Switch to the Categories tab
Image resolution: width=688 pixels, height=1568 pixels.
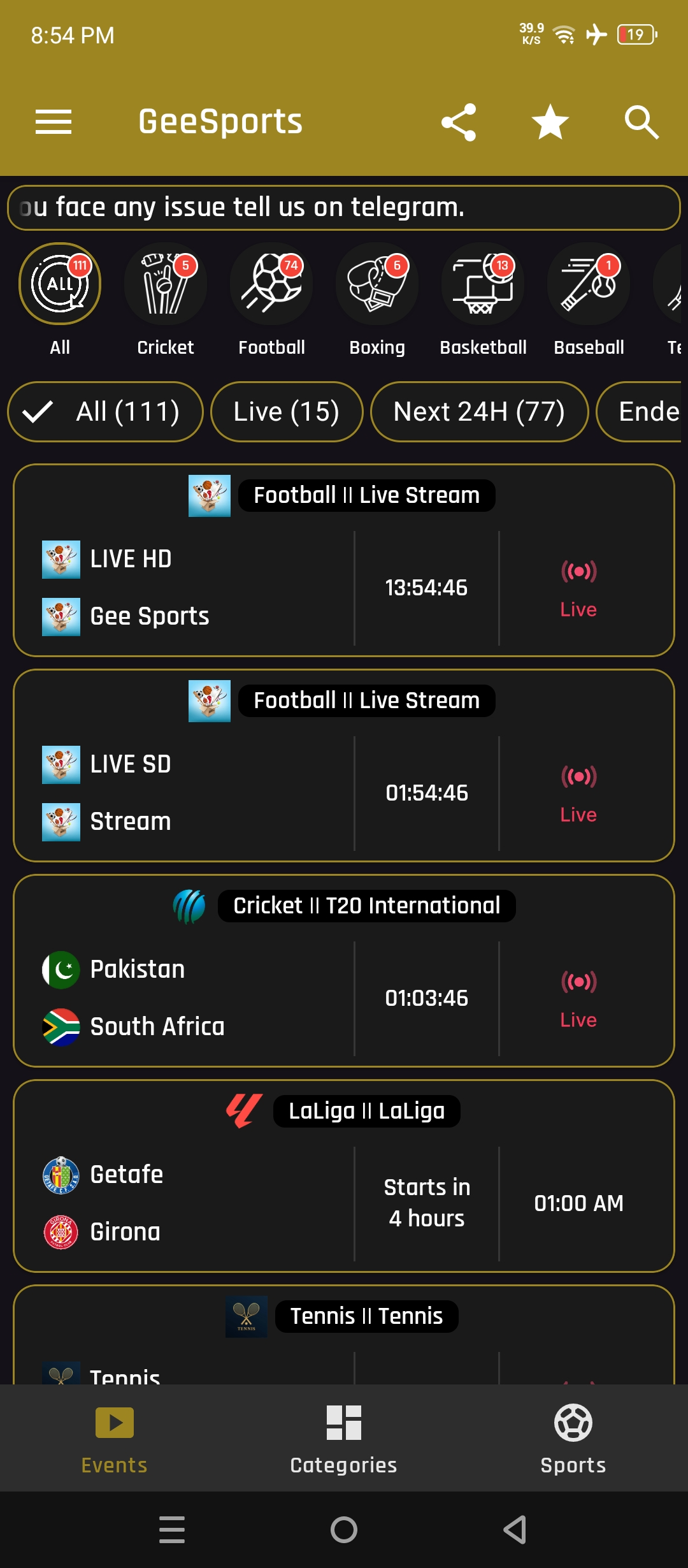tap(344, 1439)
